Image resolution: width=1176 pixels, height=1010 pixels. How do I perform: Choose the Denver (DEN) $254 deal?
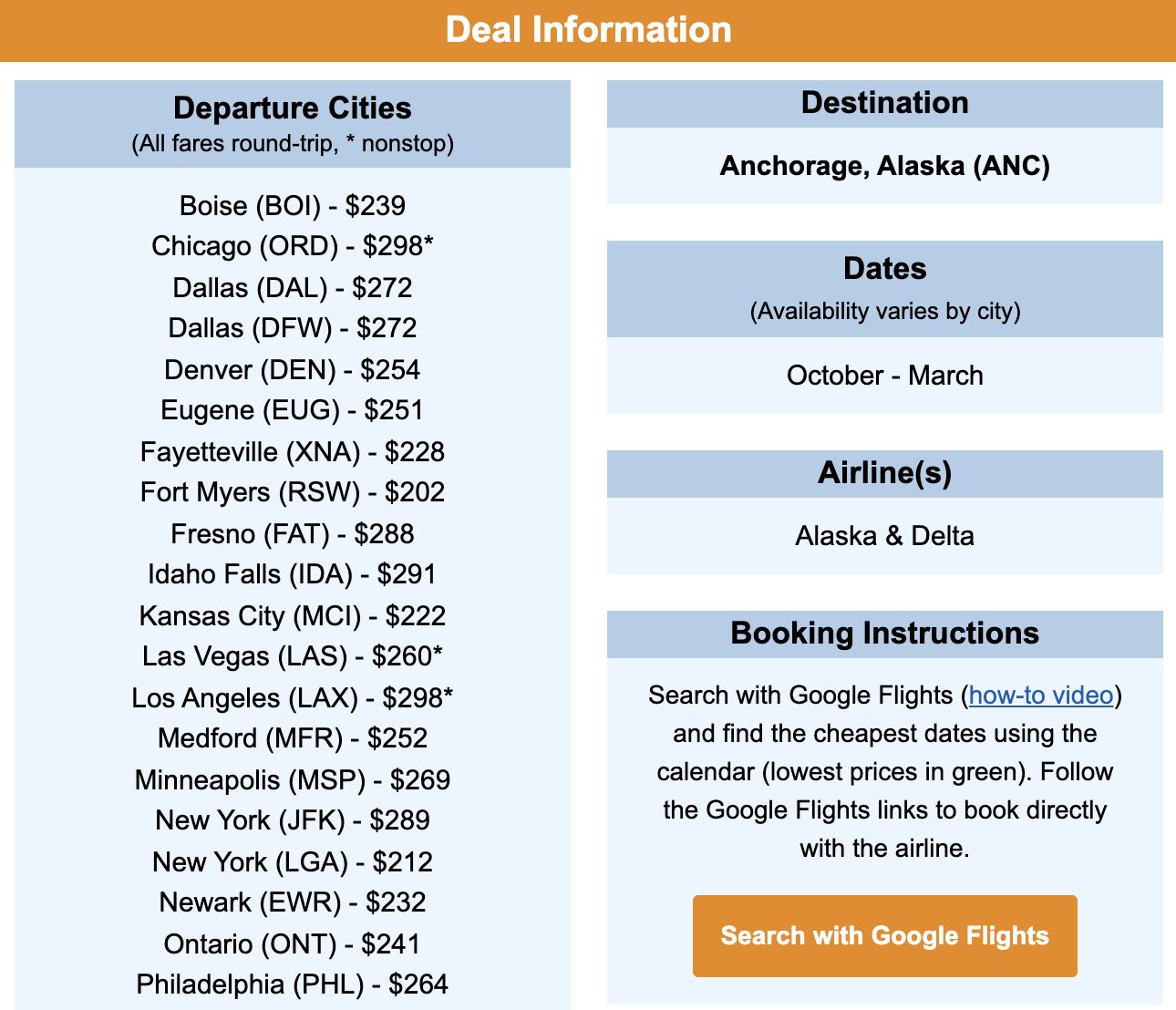click(x=292, y=369)
